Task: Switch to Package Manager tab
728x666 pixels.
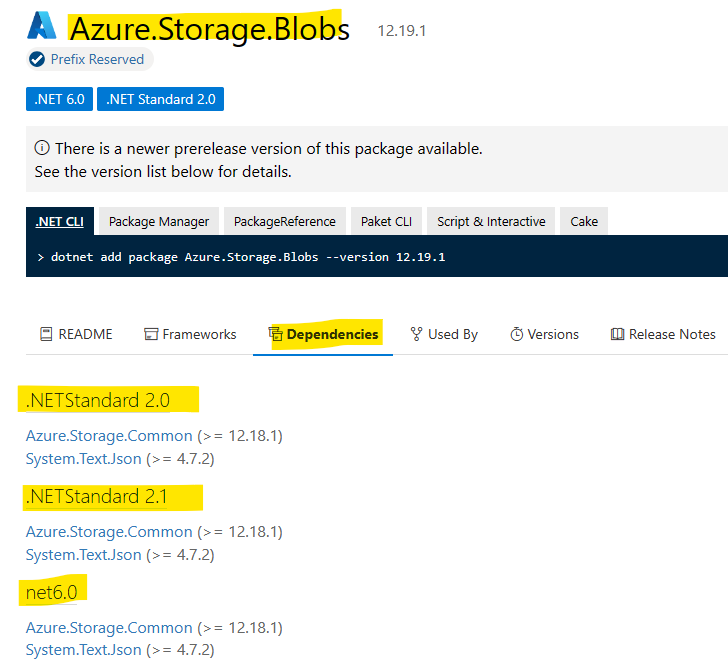Action: tap(159, 222)
